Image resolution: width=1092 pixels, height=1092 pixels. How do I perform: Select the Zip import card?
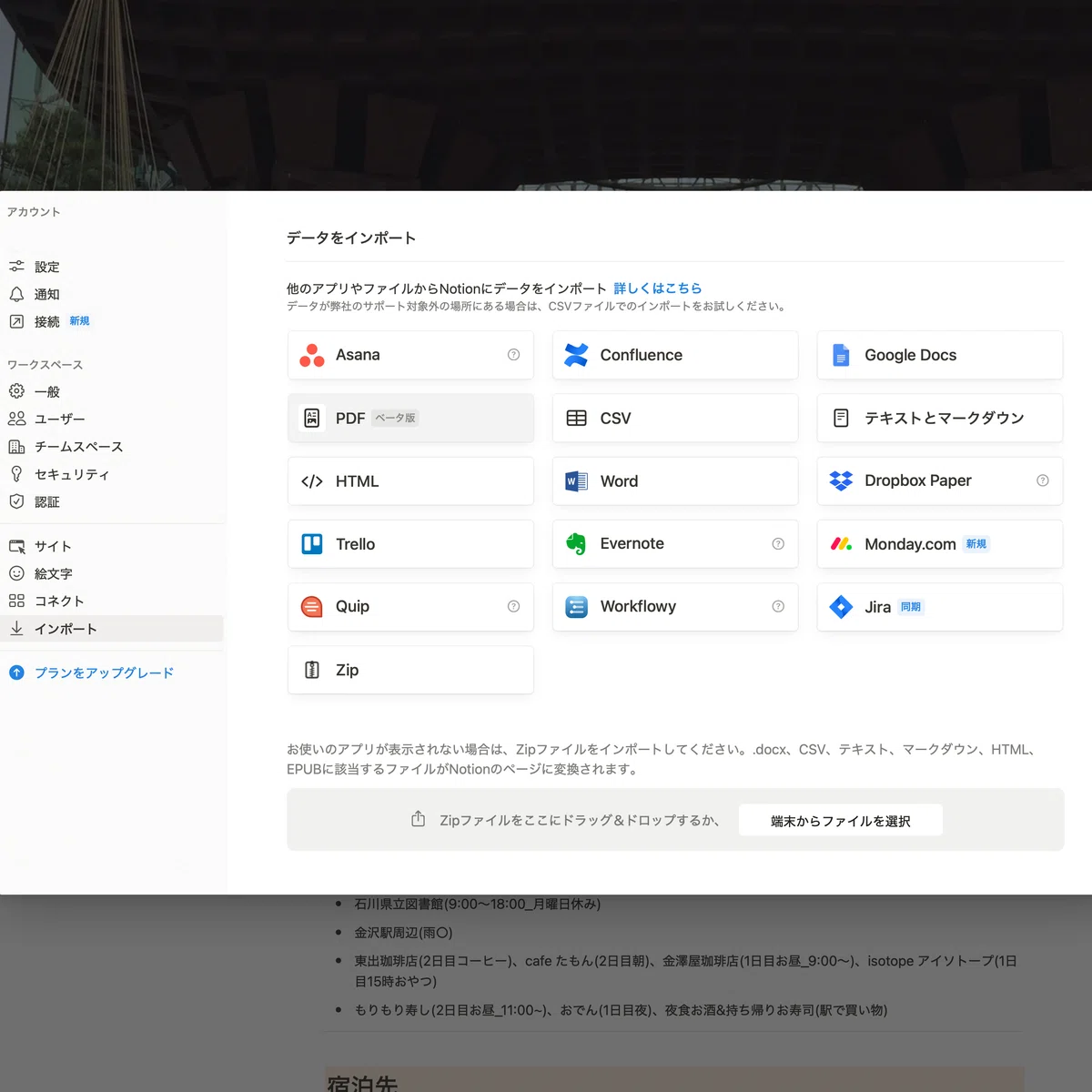coord(410,670)
